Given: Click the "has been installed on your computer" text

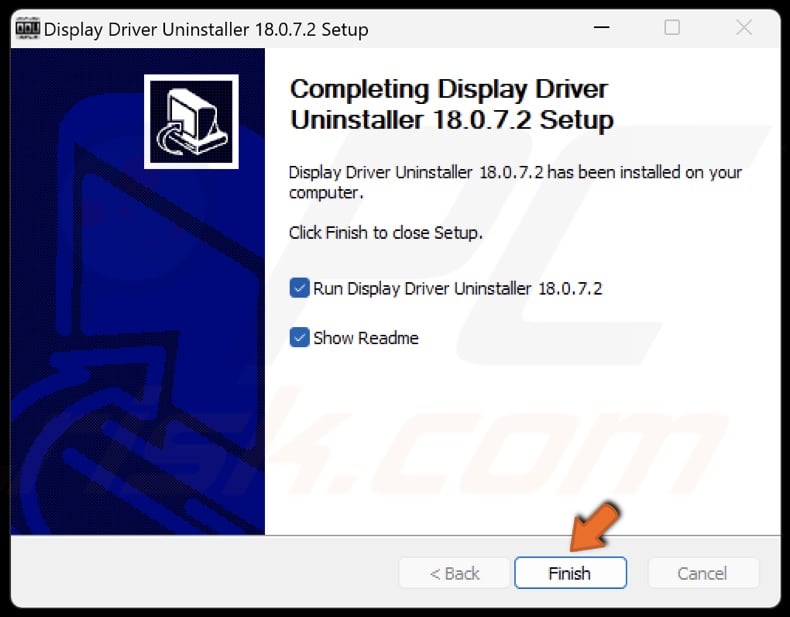Looking at the screenshot, I should click(515, 182).
